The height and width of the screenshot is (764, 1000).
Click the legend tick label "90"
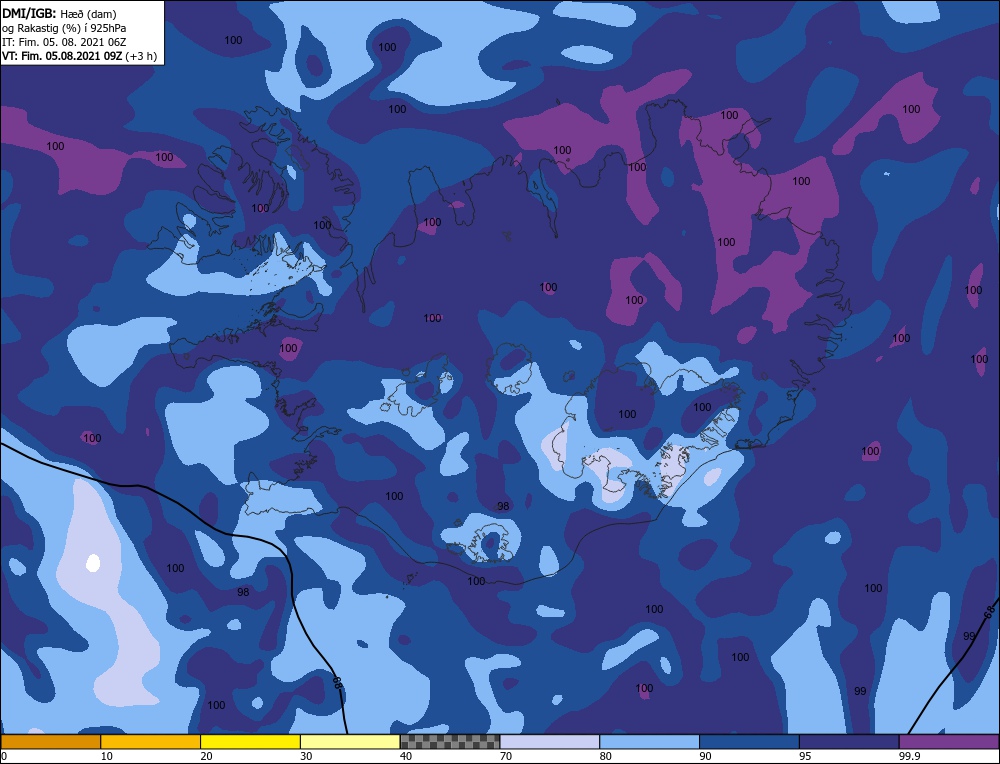(705, 756)
